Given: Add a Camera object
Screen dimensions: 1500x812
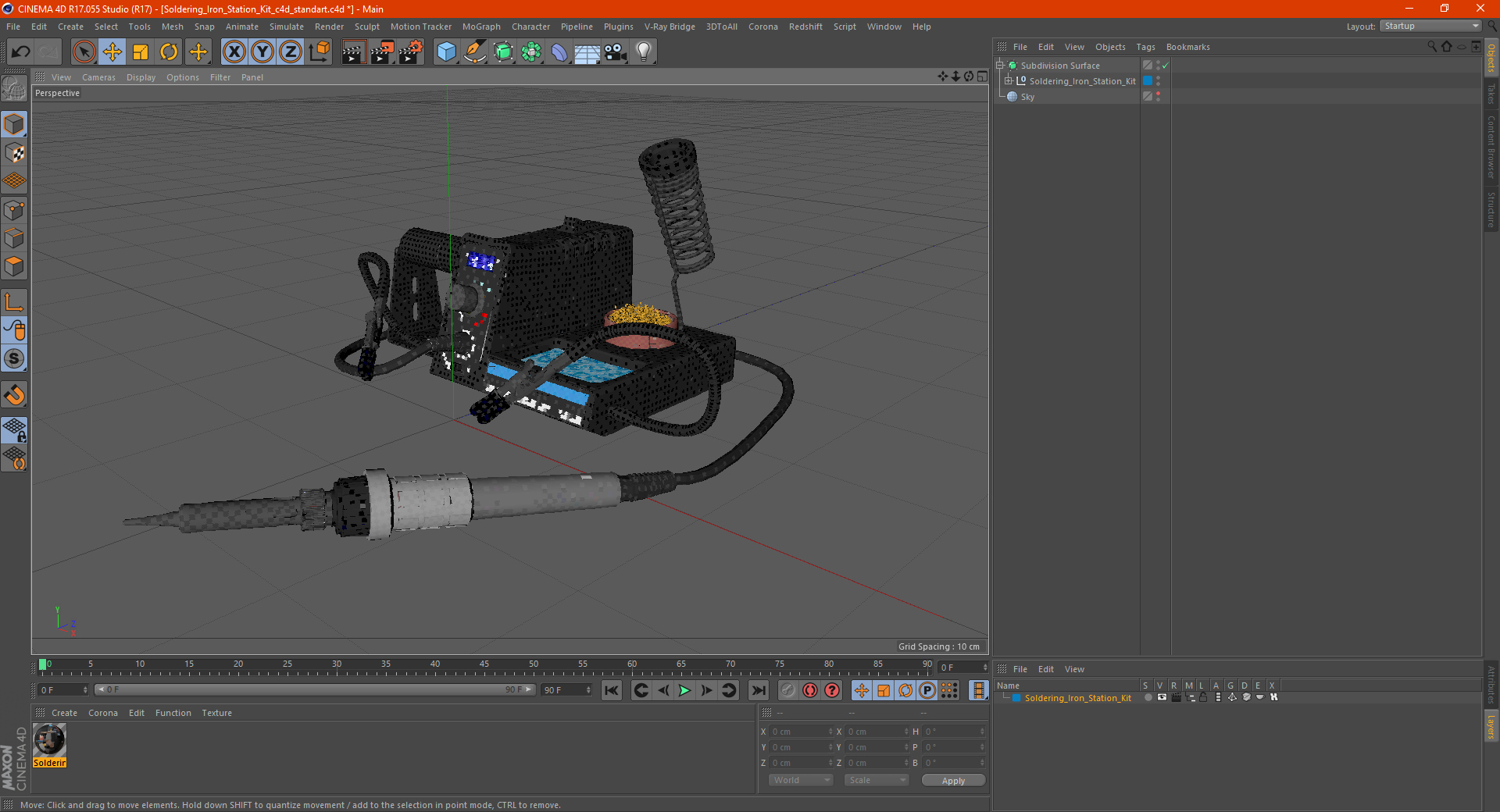Looking at the screenshot, I should (x=616, y=52).
